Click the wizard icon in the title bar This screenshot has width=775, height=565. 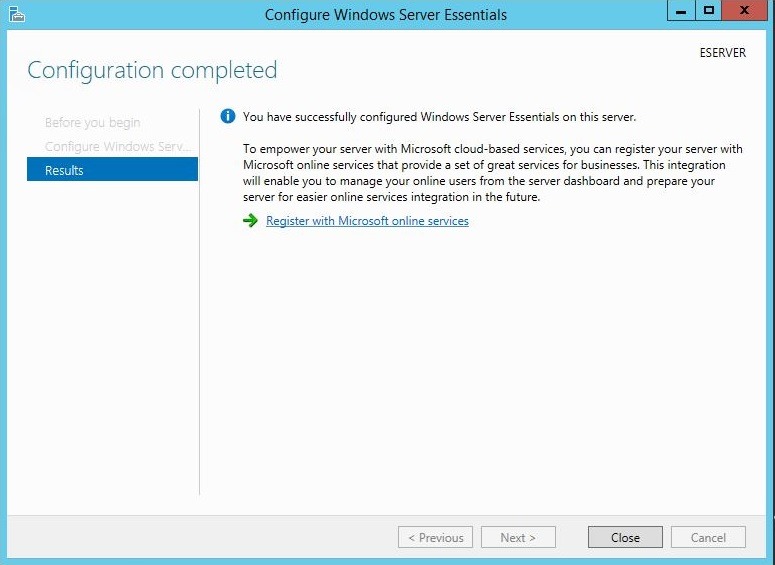pos(15,14)
